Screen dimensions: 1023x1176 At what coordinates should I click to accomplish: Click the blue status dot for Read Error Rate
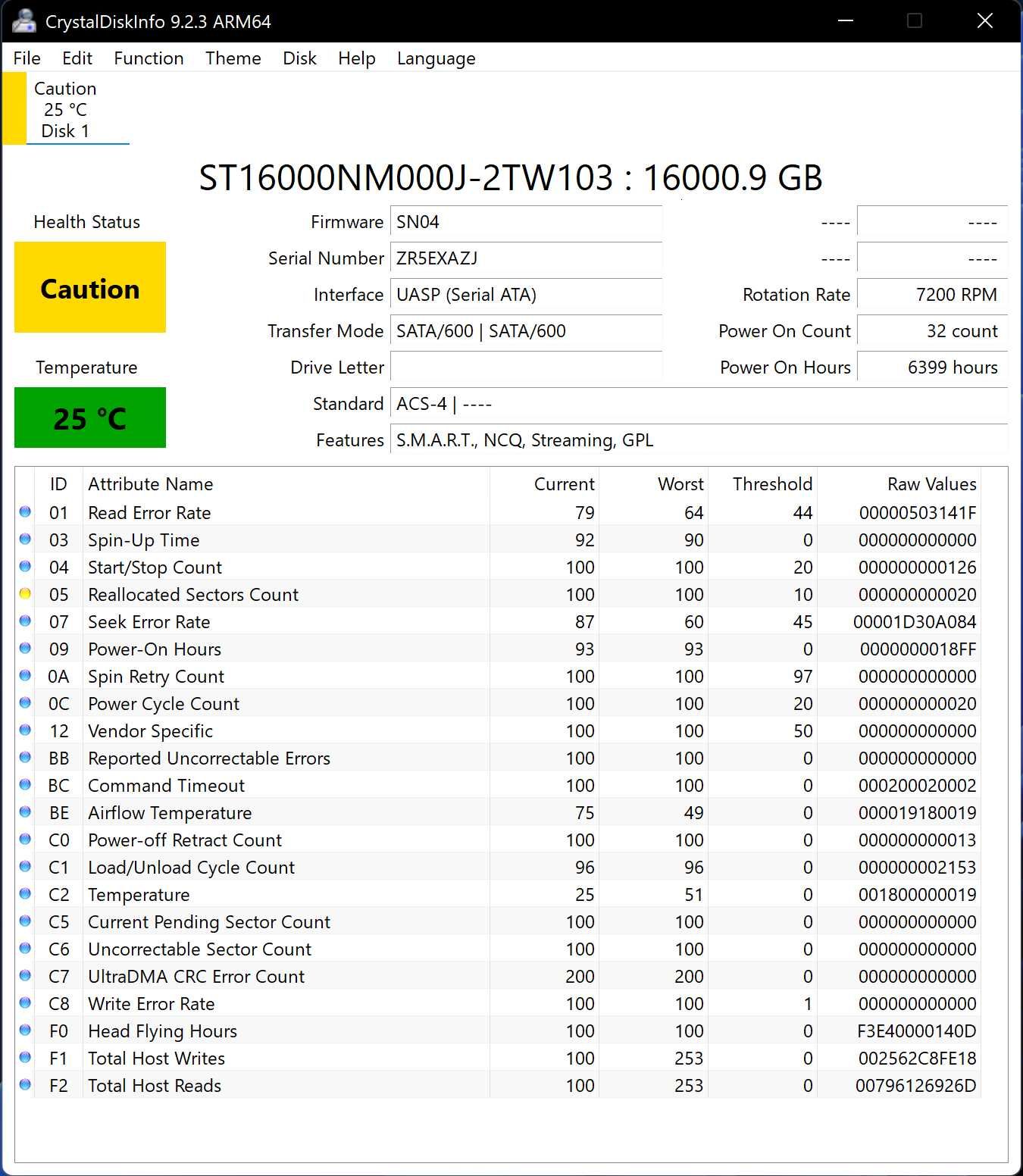coord(25,512)
